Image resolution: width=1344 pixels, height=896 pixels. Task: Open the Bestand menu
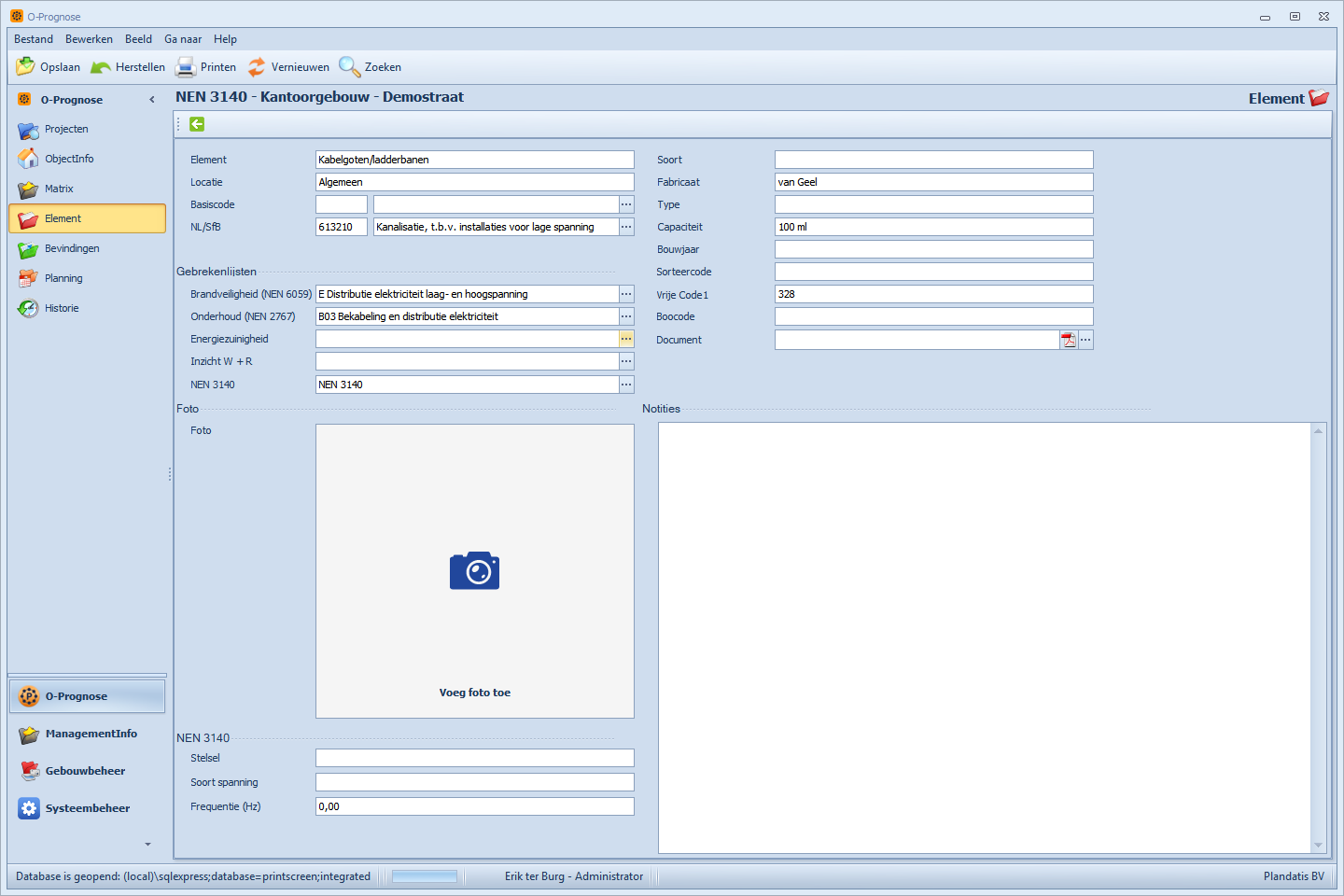tap(34, 39)
